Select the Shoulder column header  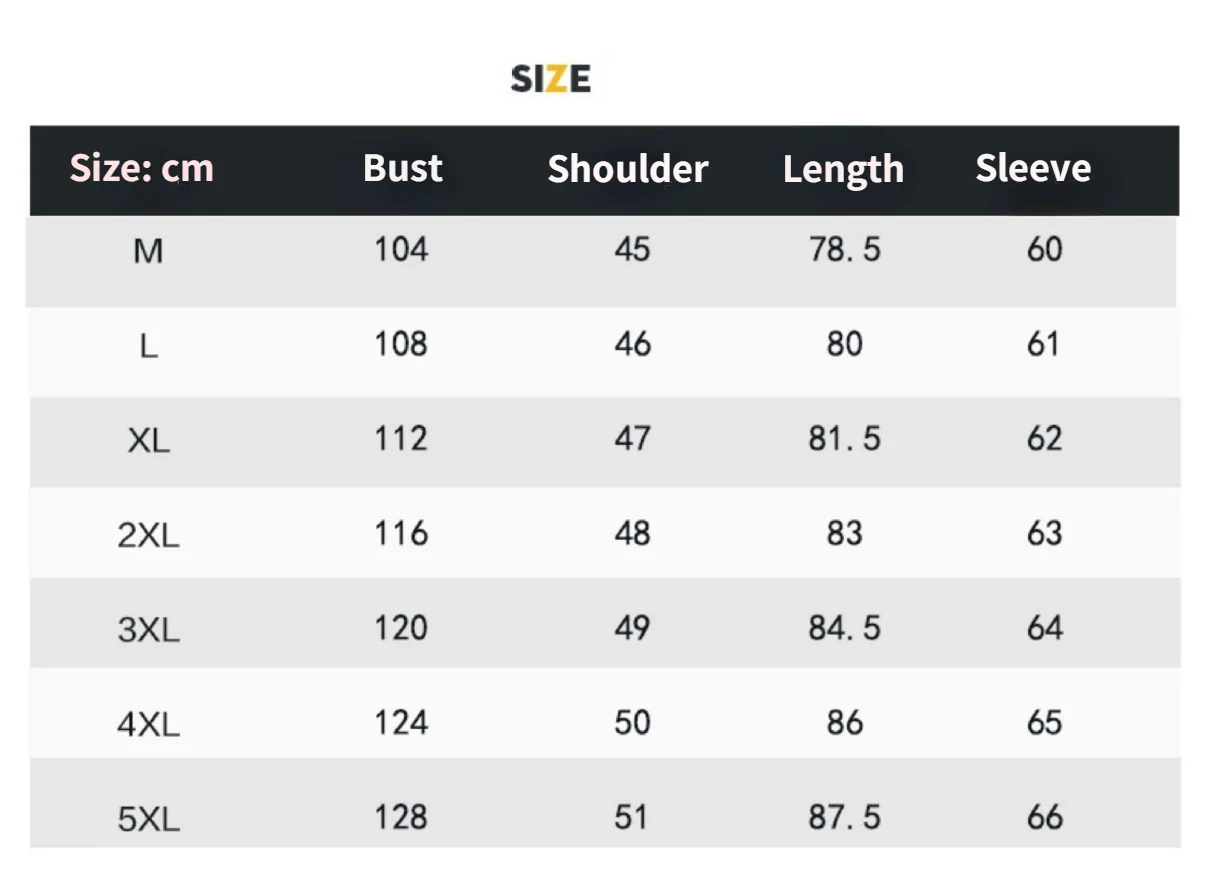tap(627, 169)
